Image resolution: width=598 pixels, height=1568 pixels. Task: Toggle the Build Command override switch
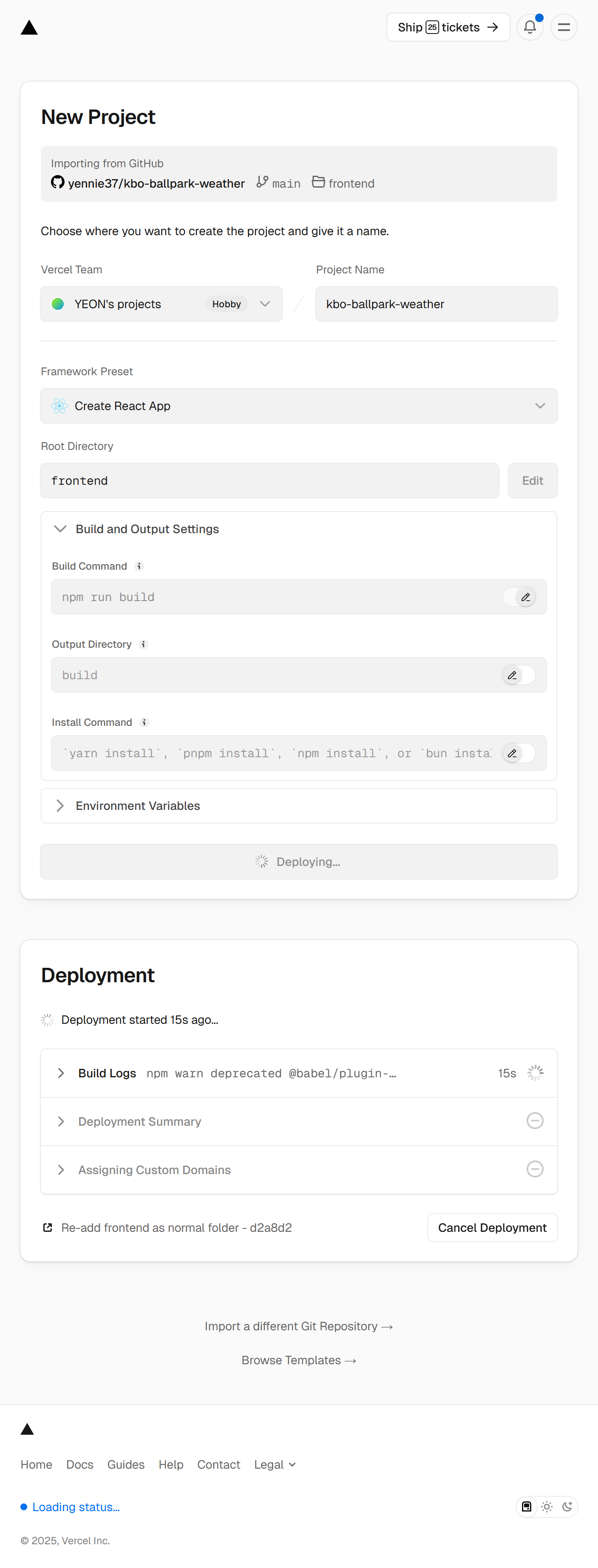point(519,597)
